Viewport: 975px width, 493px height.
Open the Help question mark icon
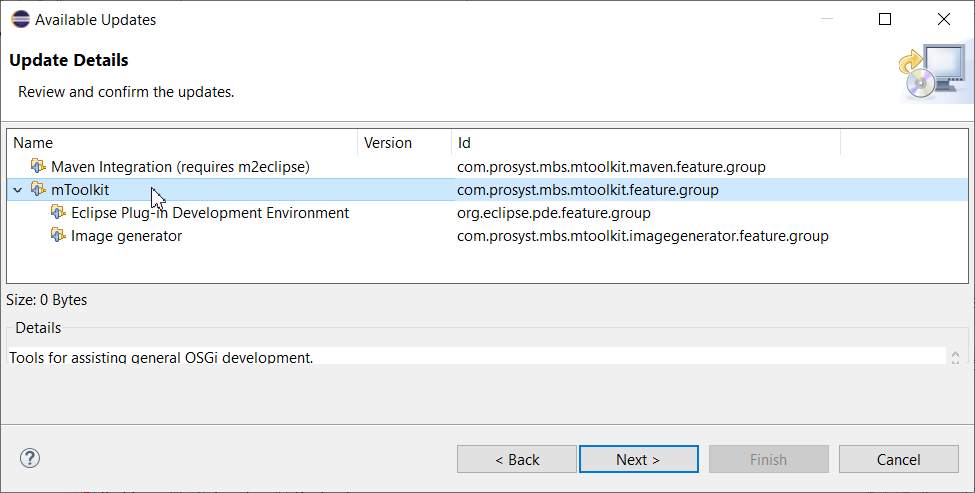29,459
